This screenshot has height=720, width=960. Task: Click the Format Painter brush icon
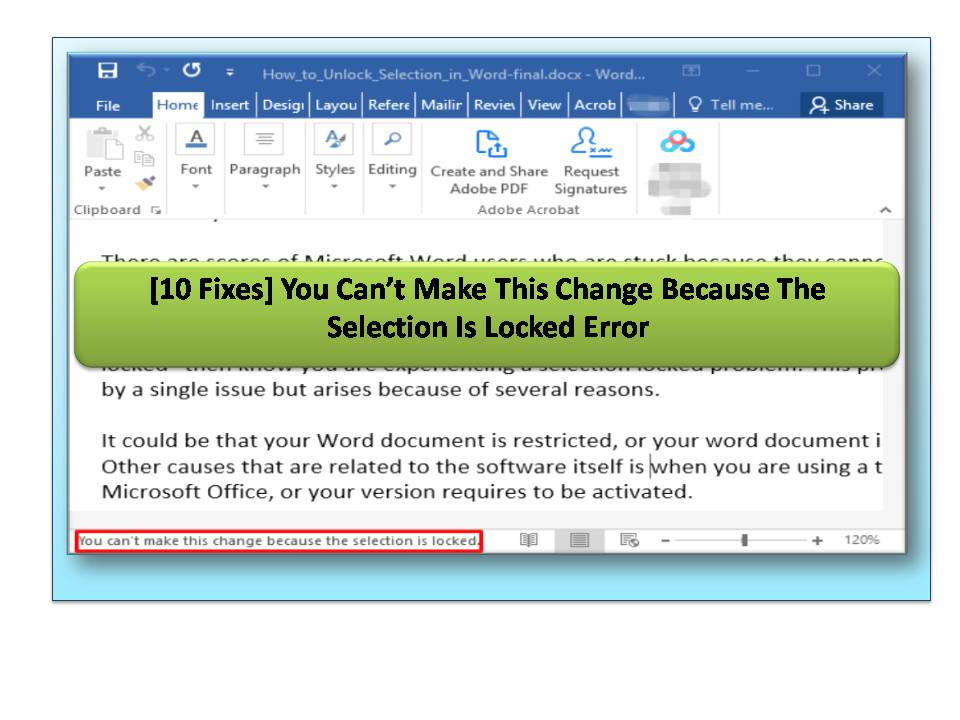coord(145,183)
